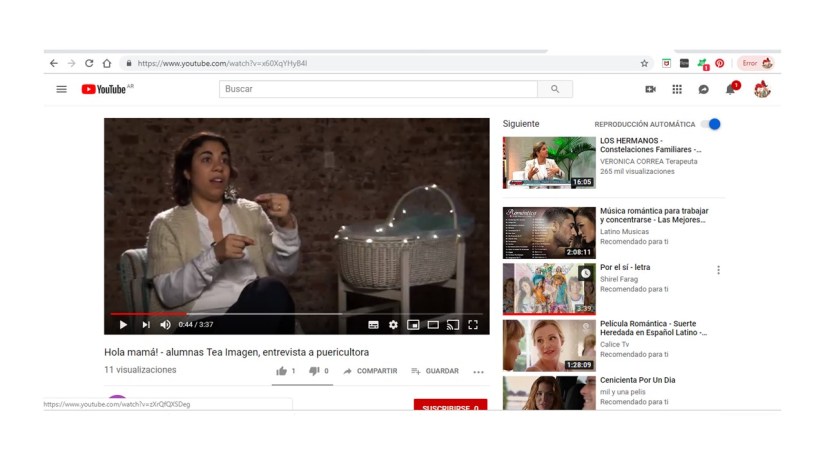Open player settings gear
The image size is (825, 464).
[x=393, y=325]
